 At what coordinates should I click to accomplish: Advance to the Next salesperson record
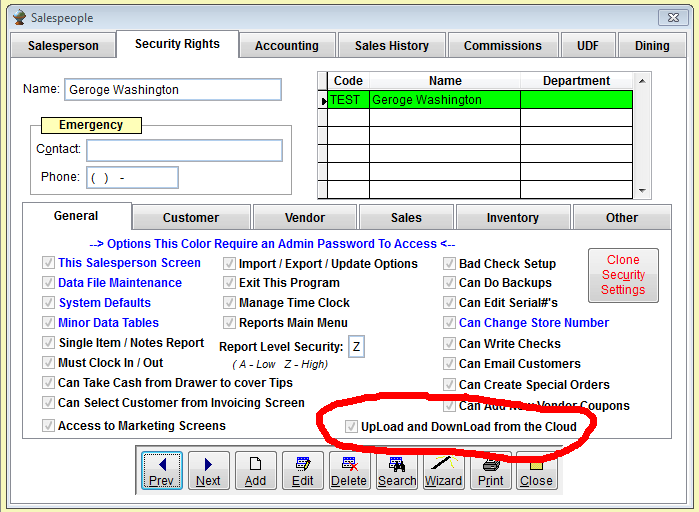(208, 470)
